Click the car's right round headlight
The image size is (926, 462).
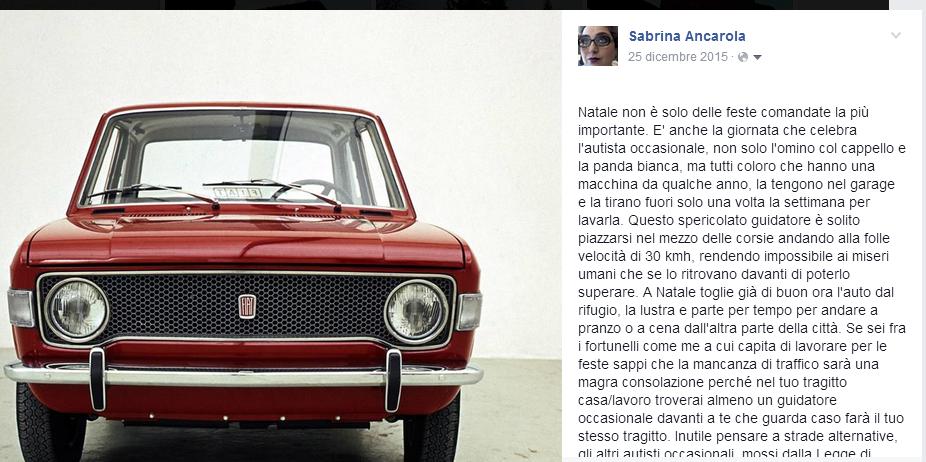click(416, 311)
